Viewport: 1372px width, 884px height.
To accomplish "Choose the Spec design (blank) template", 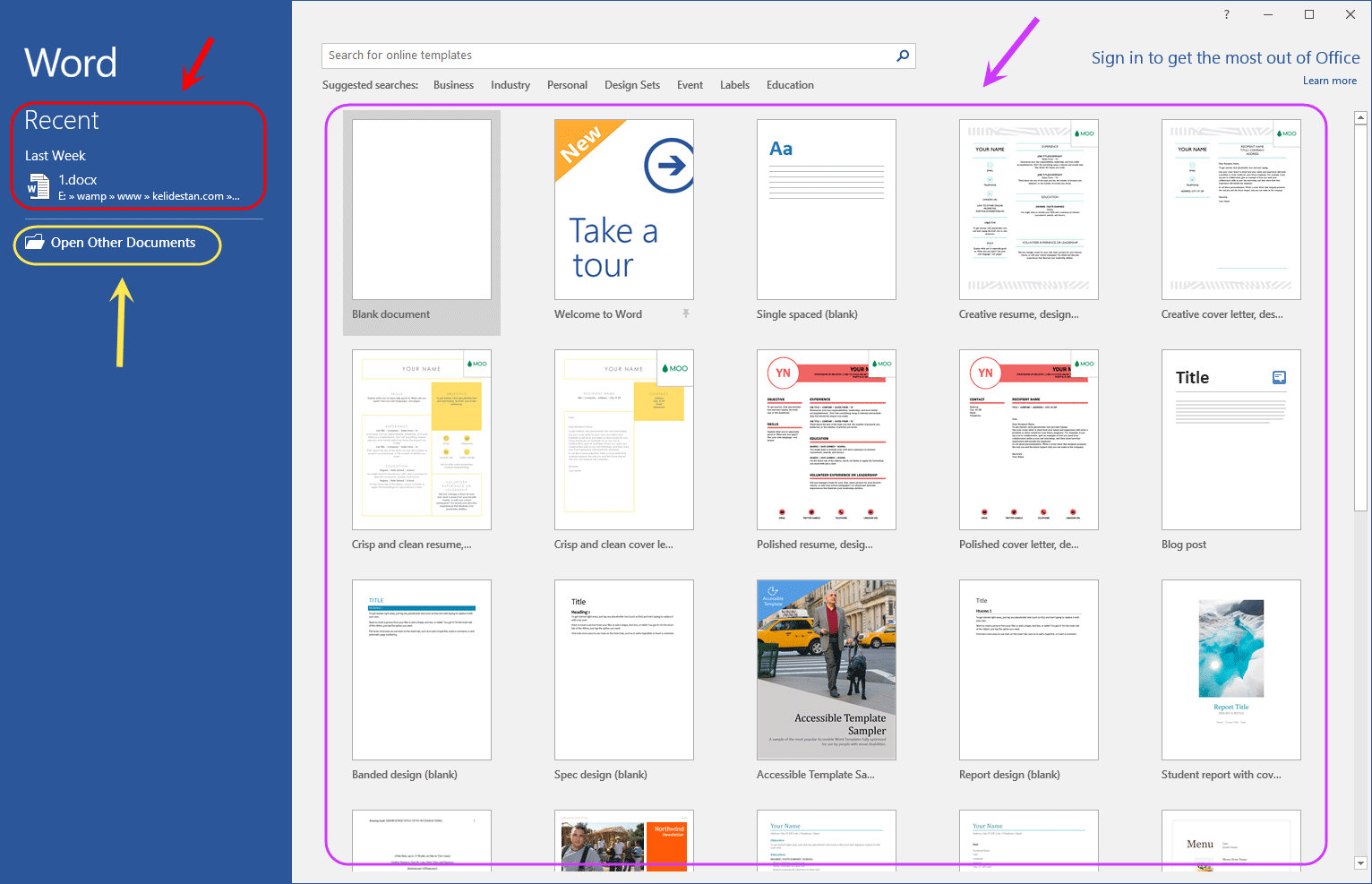I will click(x=624, y=670).
